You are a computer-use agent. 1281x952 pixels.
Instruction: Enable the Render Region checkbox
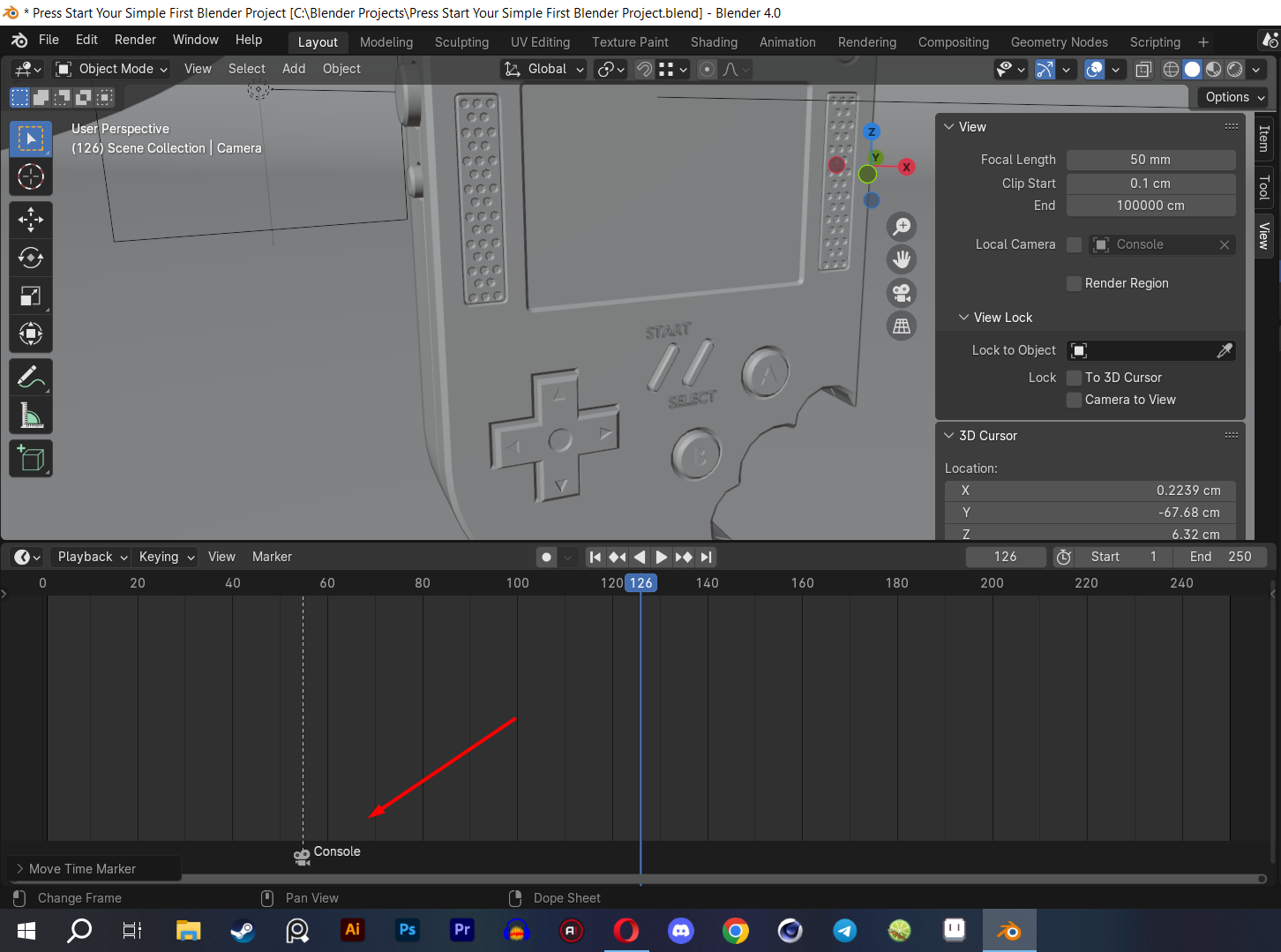(x=1074, y=283)
